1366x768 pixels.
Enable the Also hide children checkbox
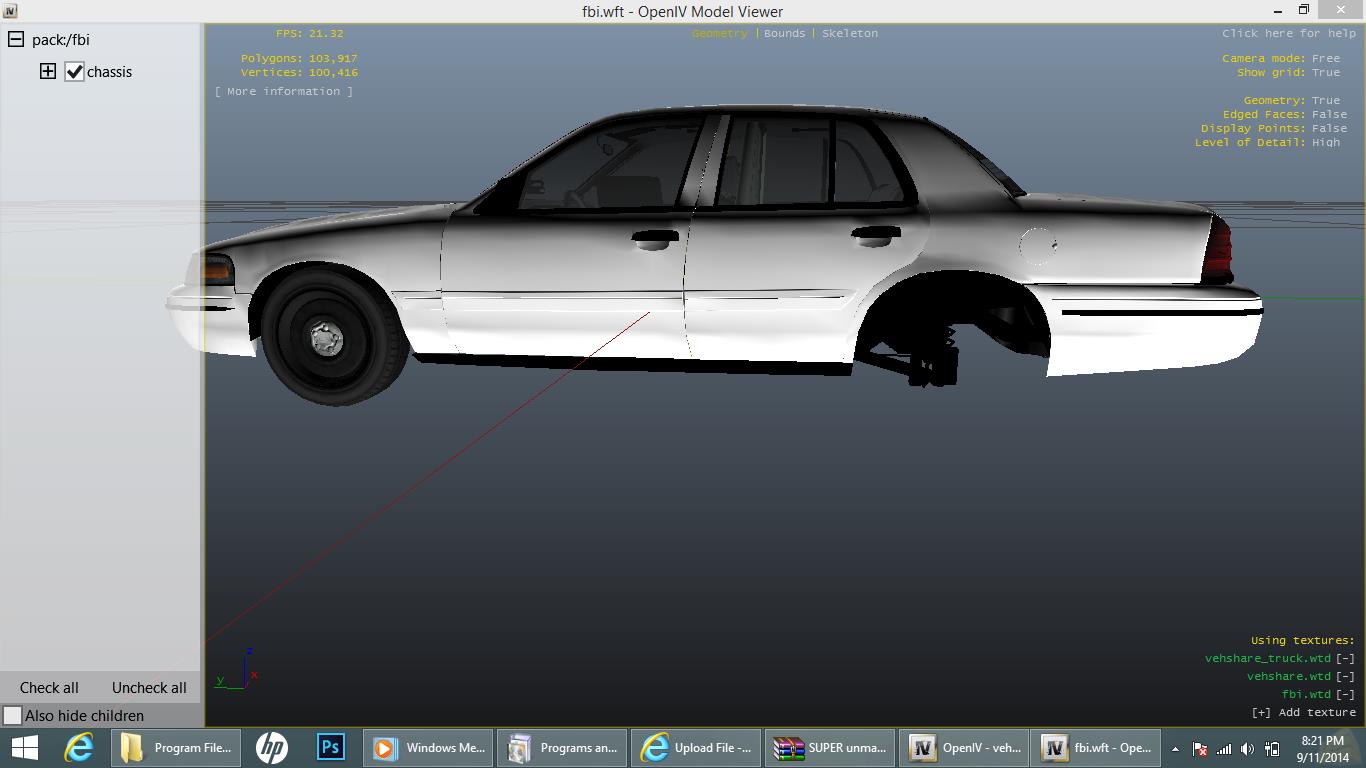coord(13,716)
